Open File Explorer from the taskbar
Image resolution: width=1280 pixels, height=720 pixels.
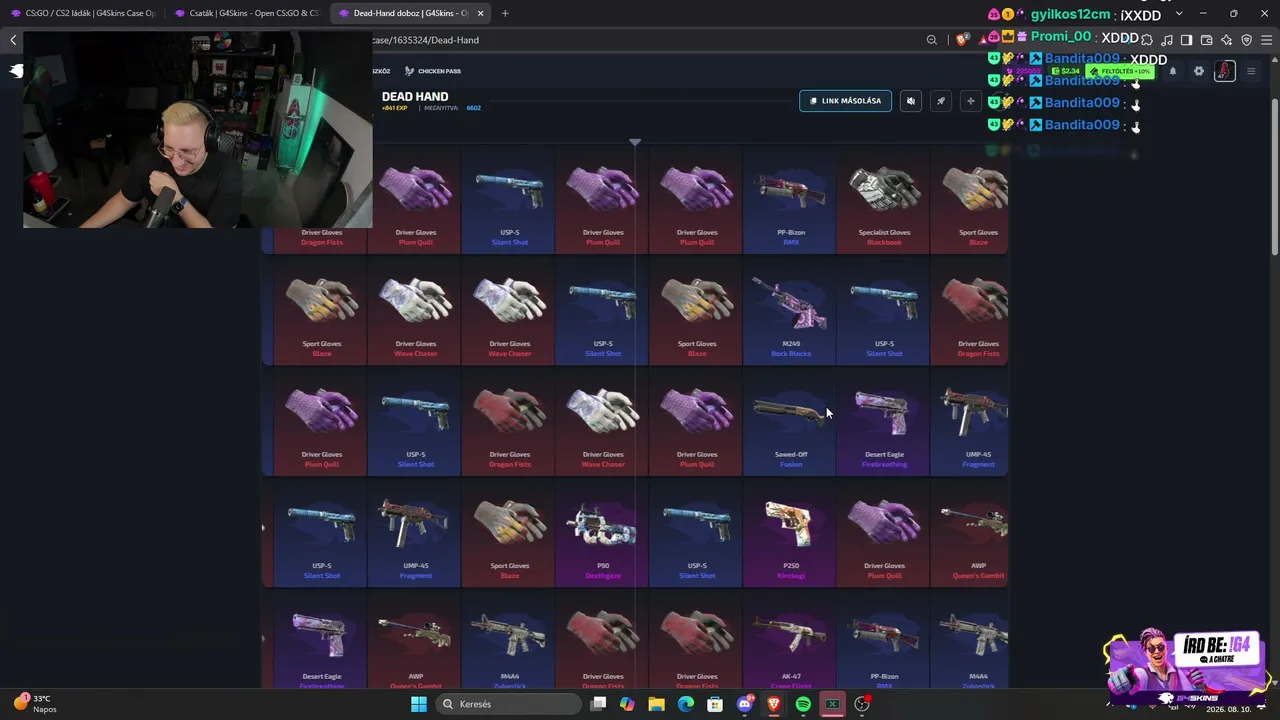click(656, 704)
